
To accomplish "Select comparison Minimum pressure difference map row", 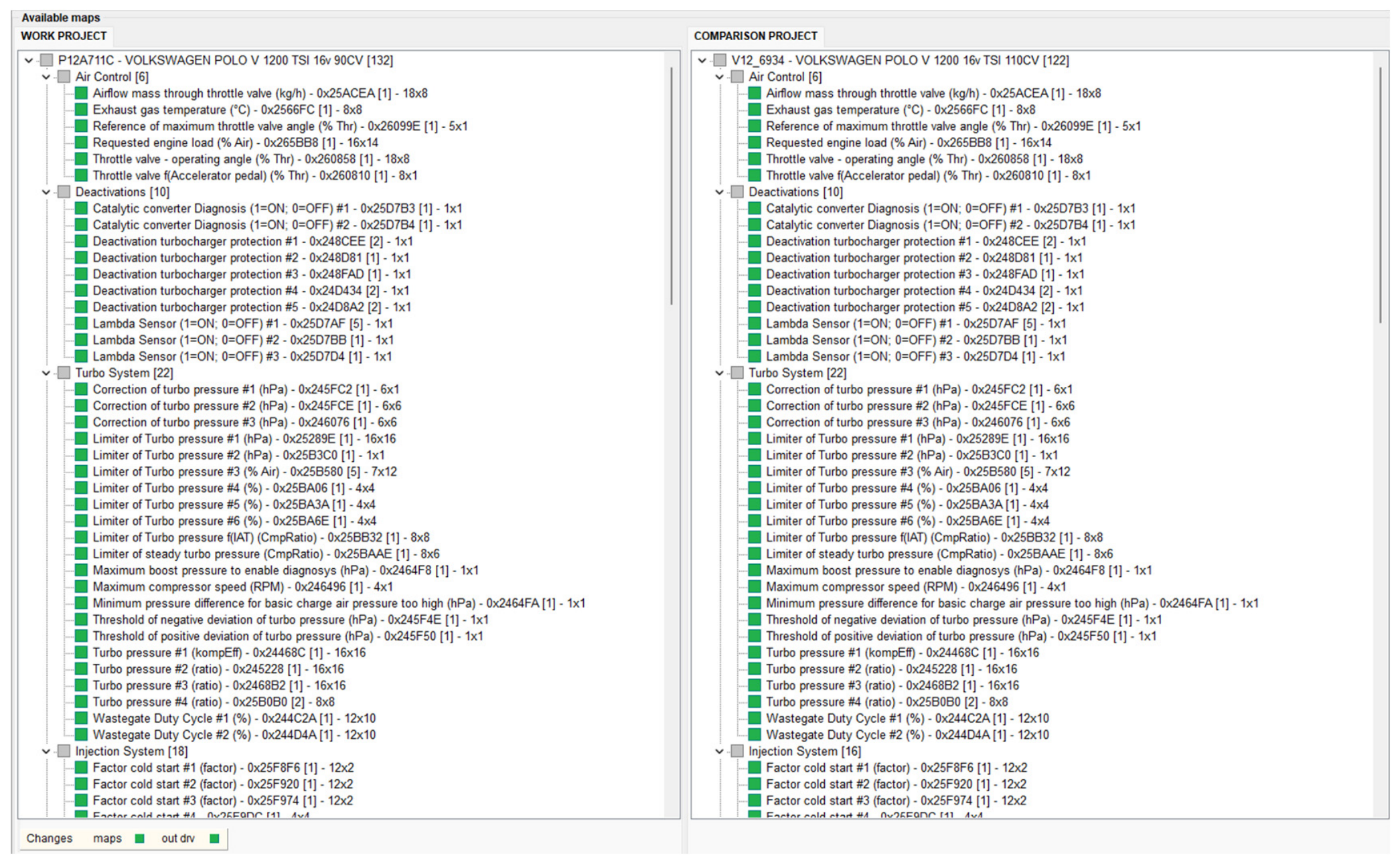I will pyautogui.click(x=1012, y=604).
